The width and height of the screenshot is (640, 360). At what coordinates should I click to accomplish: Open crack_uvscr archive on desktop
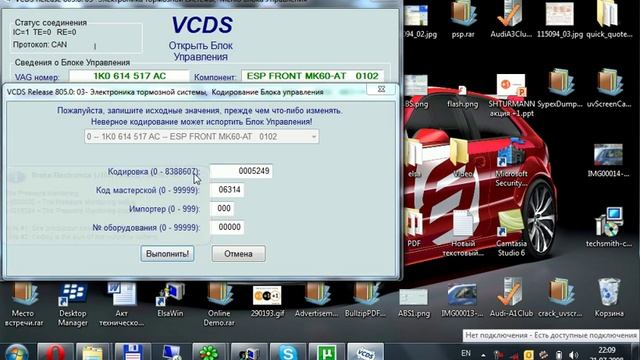pos(560,298)
